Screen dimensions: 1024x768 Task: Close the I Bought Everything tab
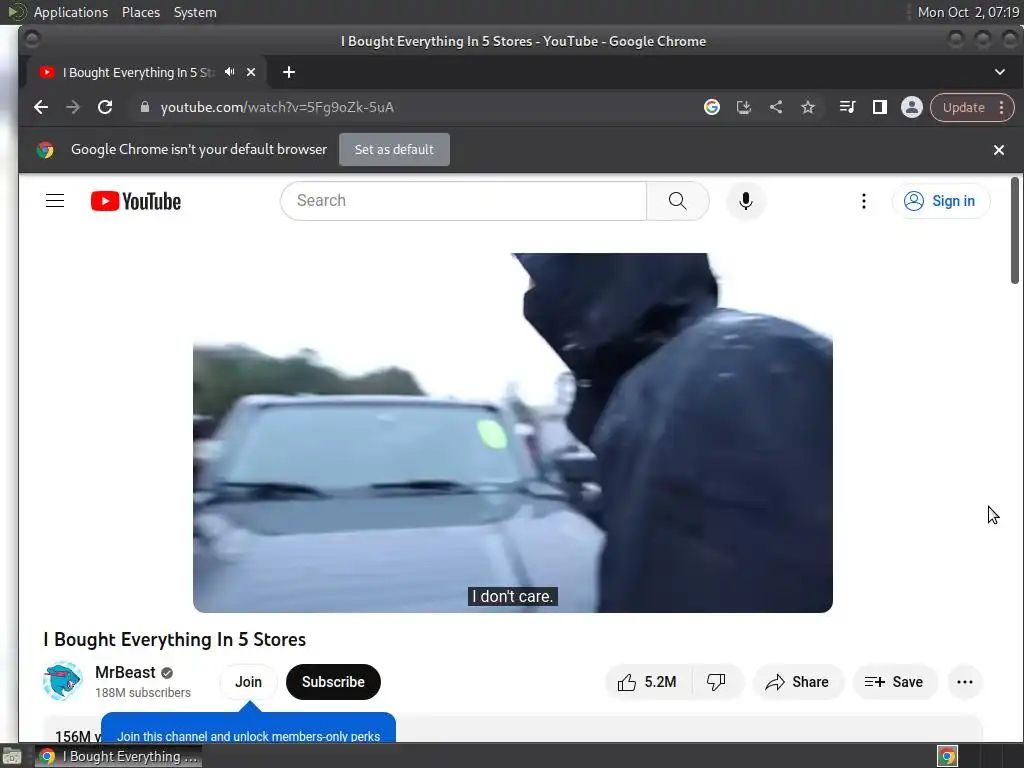pyautogui.click(x=251, y=72)
